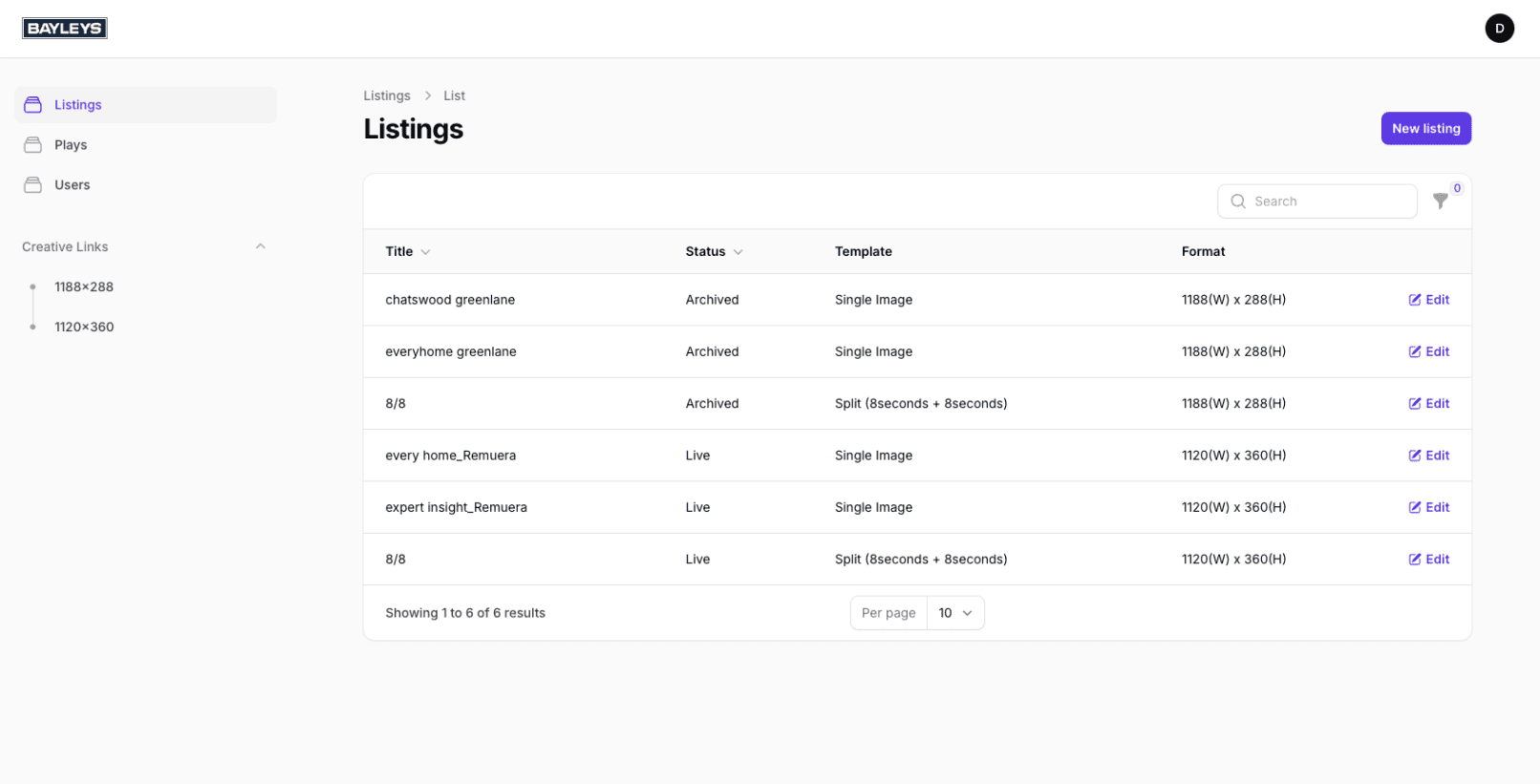The height and width of the screenshot is (784, 1540).
Task: Open the 1188×288 creative link
Action: click(x=84, y=286)
